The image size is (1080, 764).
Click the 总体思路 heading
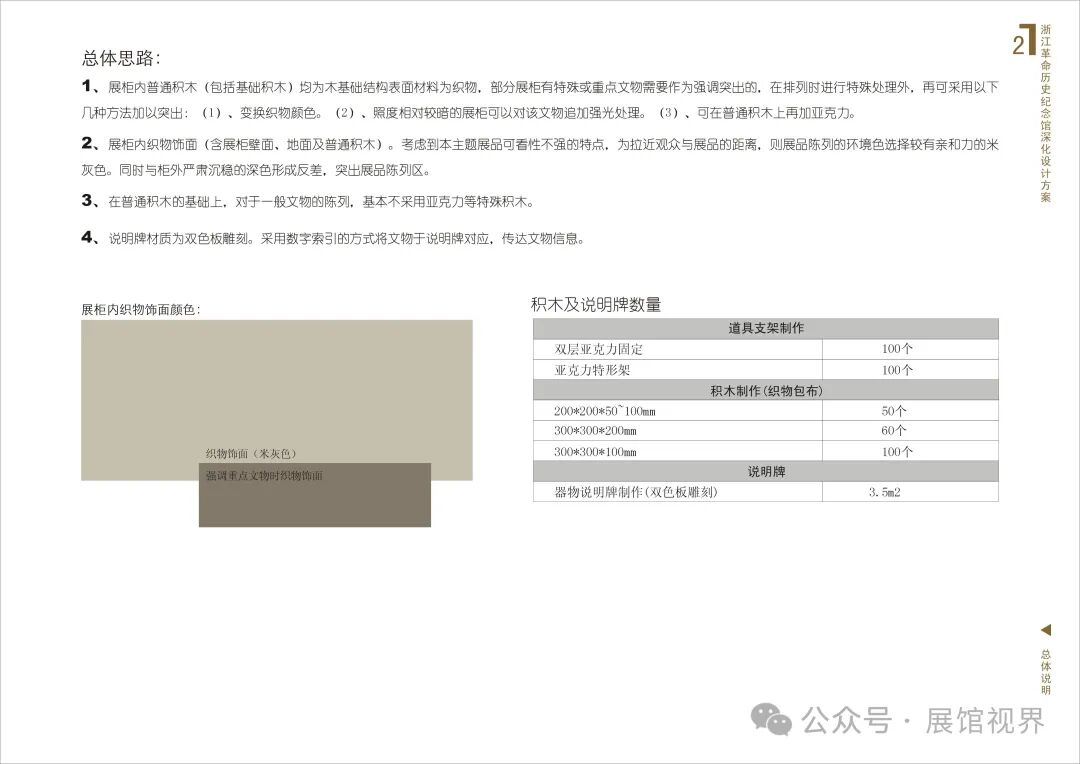coord(121,57)
